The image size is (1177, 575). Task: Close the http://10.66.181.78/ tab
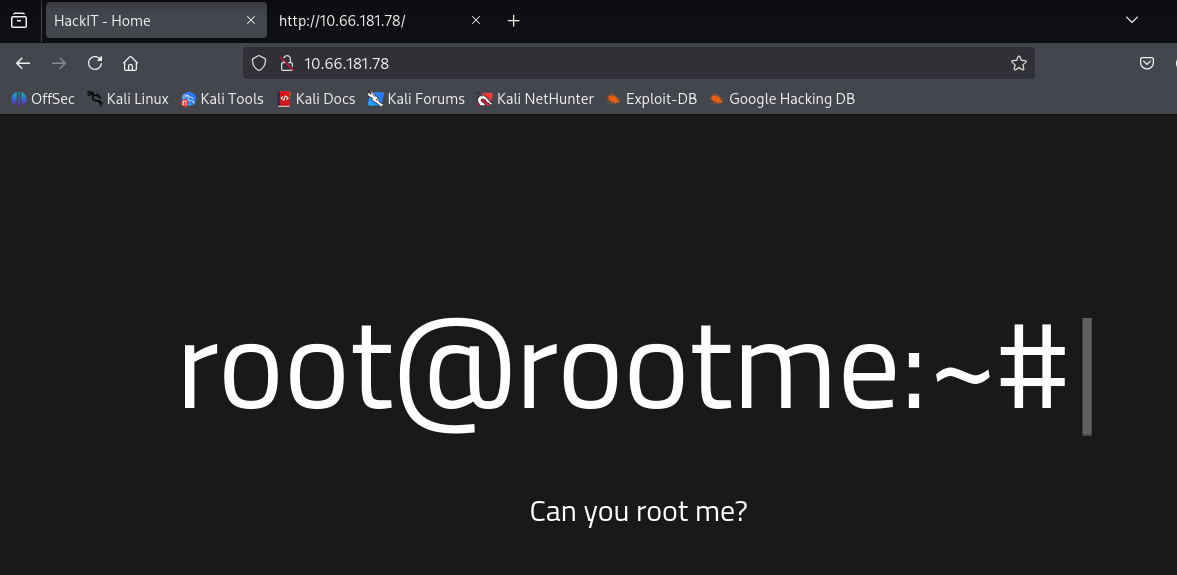476,20
